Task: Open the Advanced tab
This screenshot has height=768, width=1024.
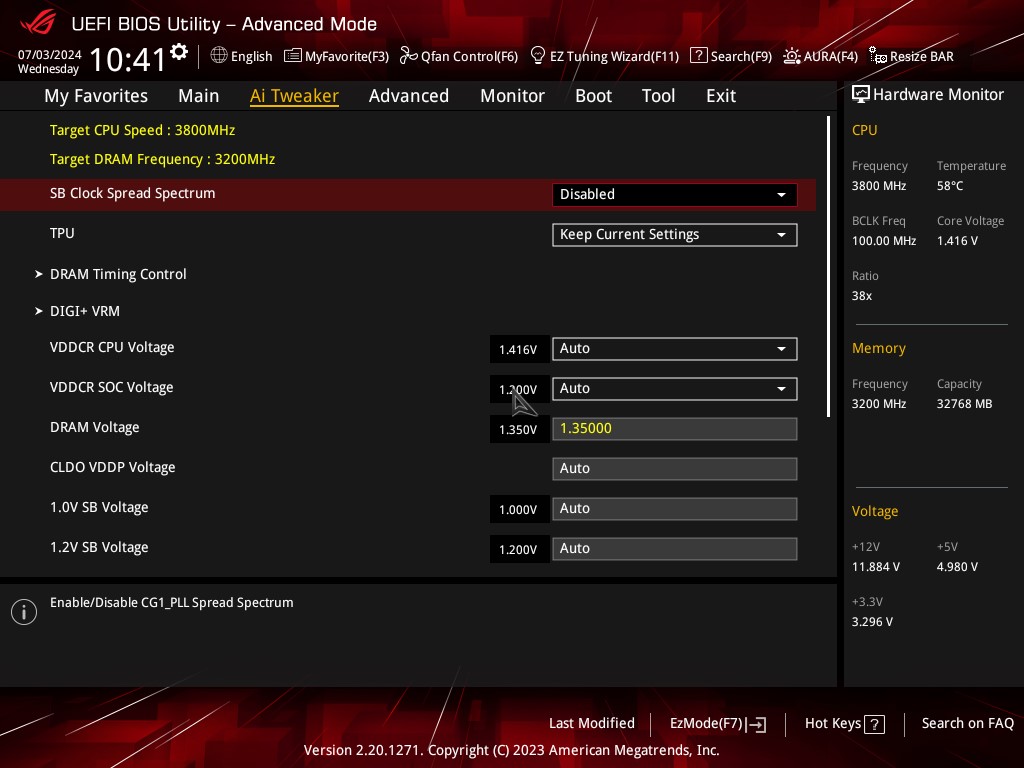Action: pyautogui.click(x=409, y=96)
